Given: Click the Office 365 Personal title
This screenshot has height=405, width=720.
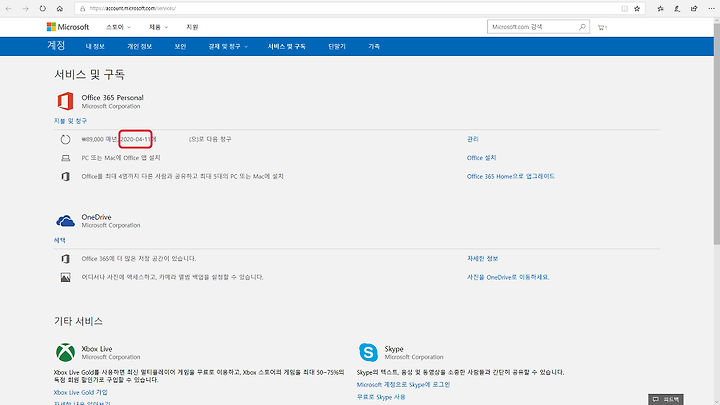Looking at the screenshot, I should click(x=112, y=97).
